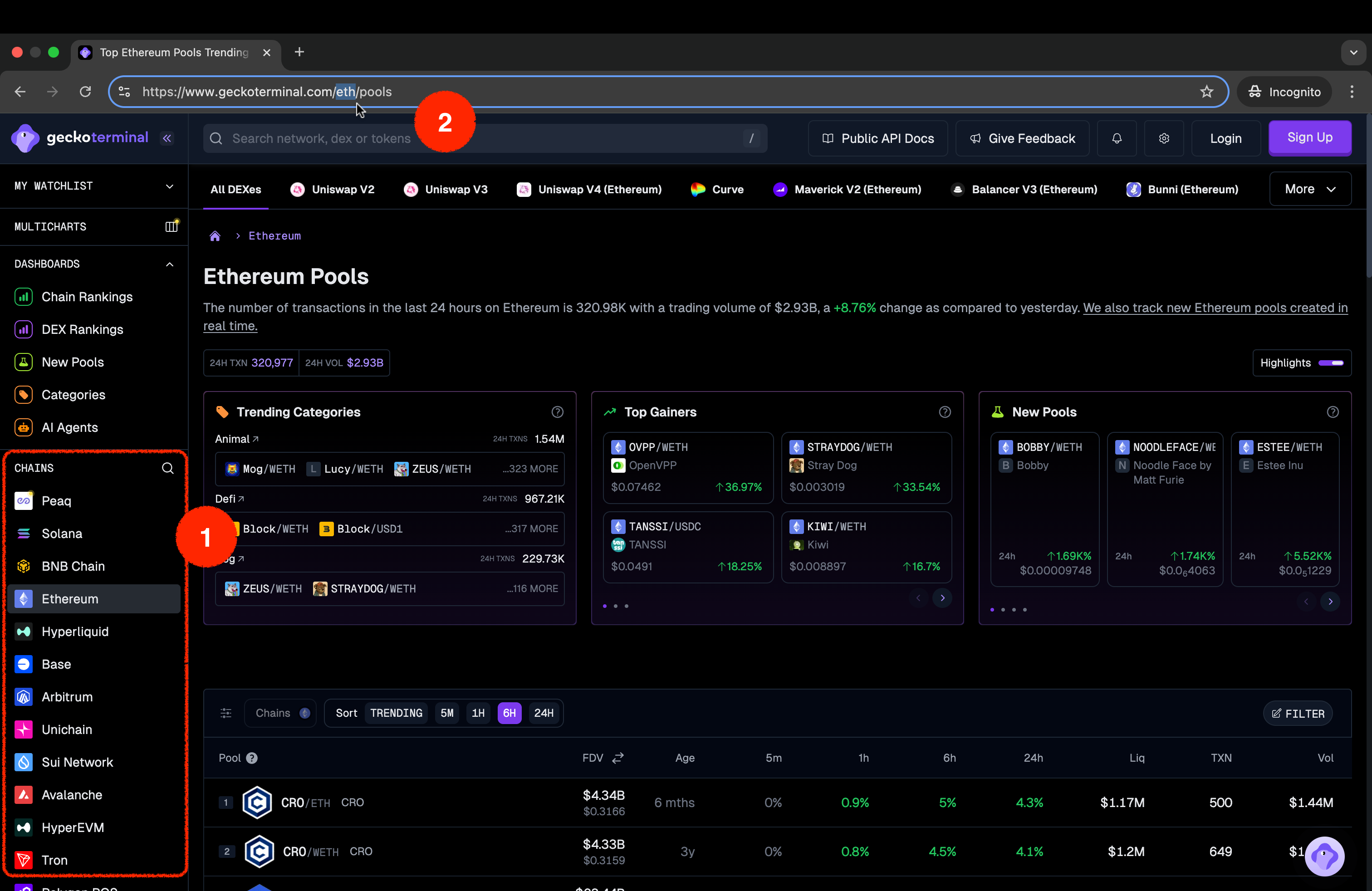Open settings gear icon in header

(1164, 138)
